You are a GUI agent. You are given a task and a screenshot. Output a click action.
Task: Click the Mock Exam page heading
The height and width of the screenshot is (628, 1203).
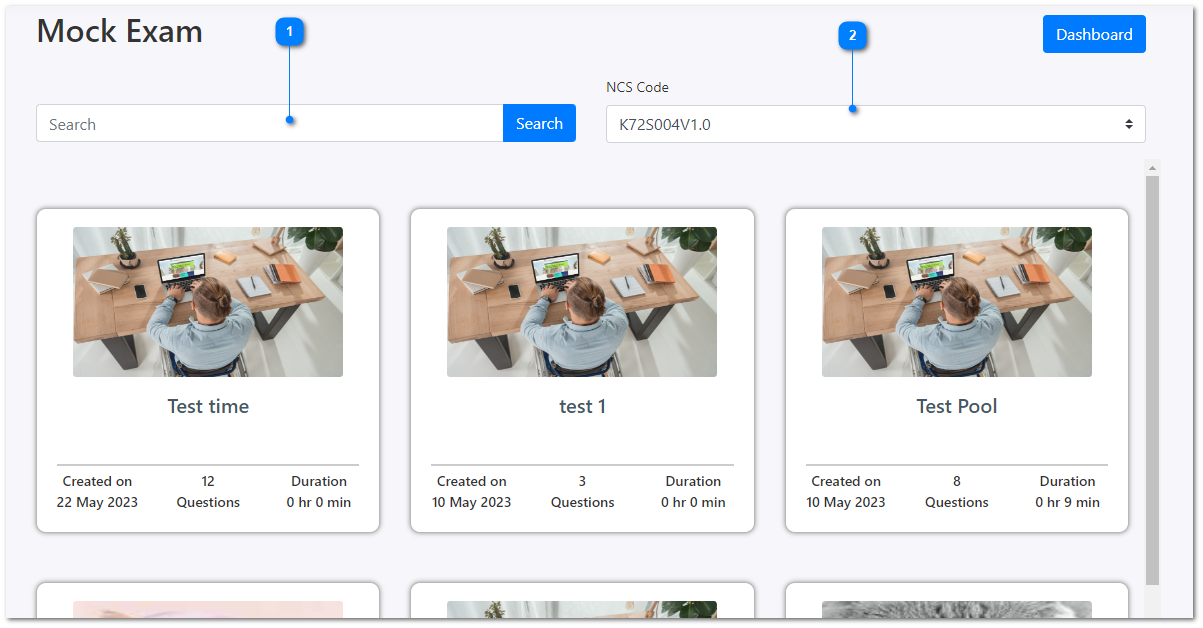[x=120, y=32]
